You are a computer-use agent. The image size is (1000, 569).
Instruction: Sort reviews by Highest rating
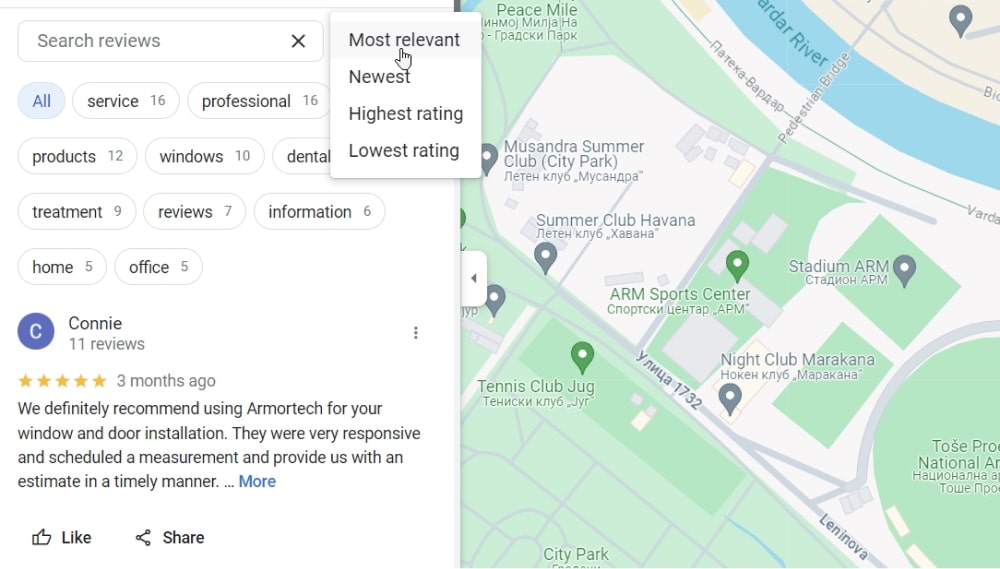tap(405, 114)
